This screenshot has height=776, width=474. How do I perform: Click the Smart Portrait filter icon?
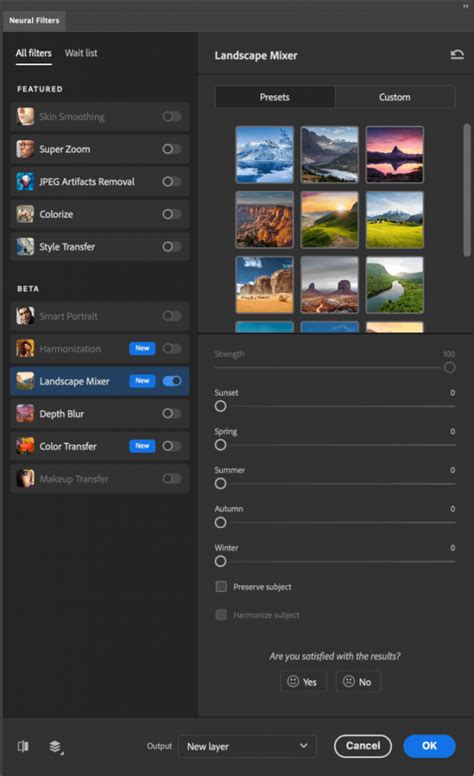tap(25, 316)
